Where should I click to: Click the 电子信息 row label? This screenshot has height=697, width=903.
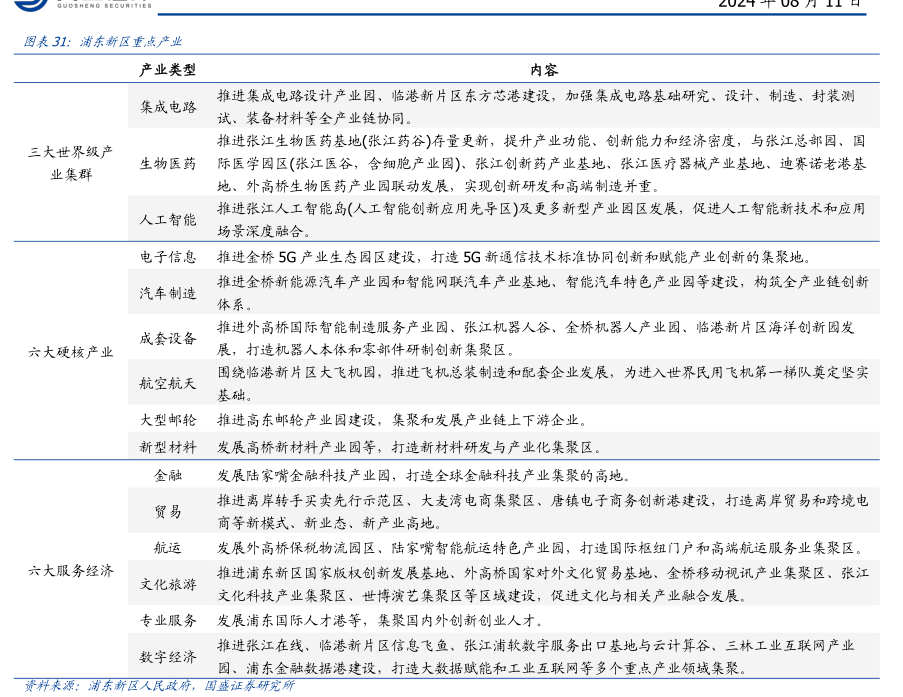coord(168,257)
